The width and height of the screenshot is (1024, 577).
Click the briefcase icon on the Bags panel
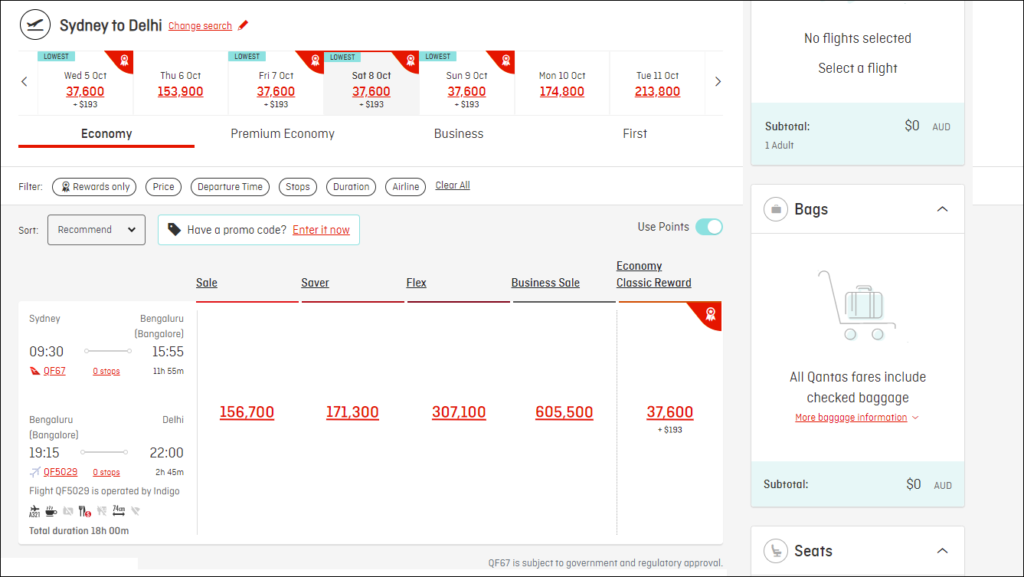[x=775, y=209]
